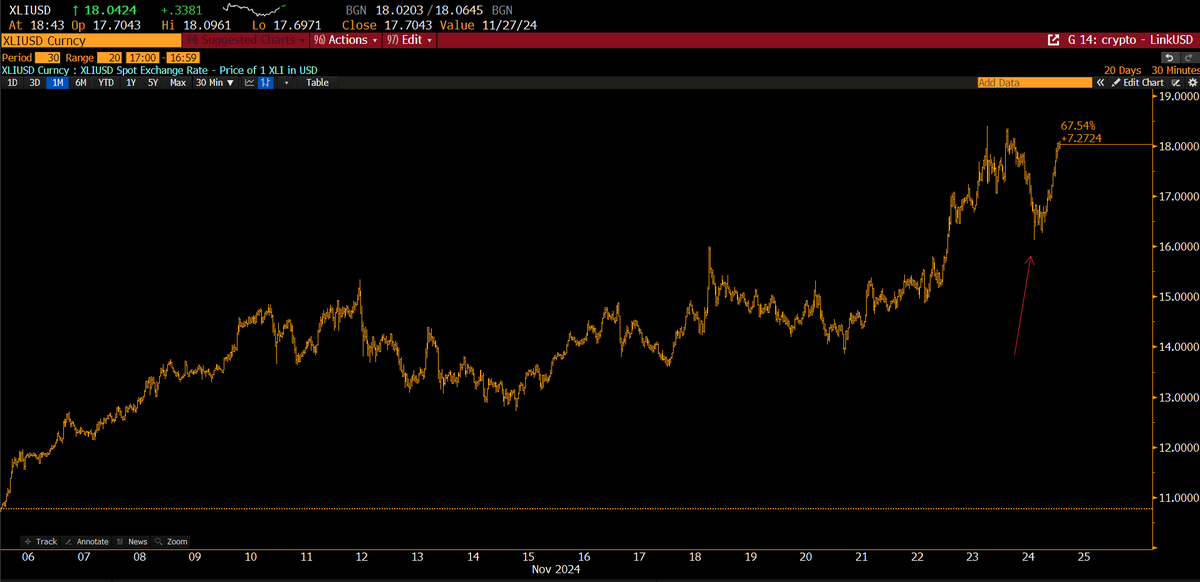Click the Add Data input field
This screenshot has height=582, width=1200.
click(x=1035, y=82)
